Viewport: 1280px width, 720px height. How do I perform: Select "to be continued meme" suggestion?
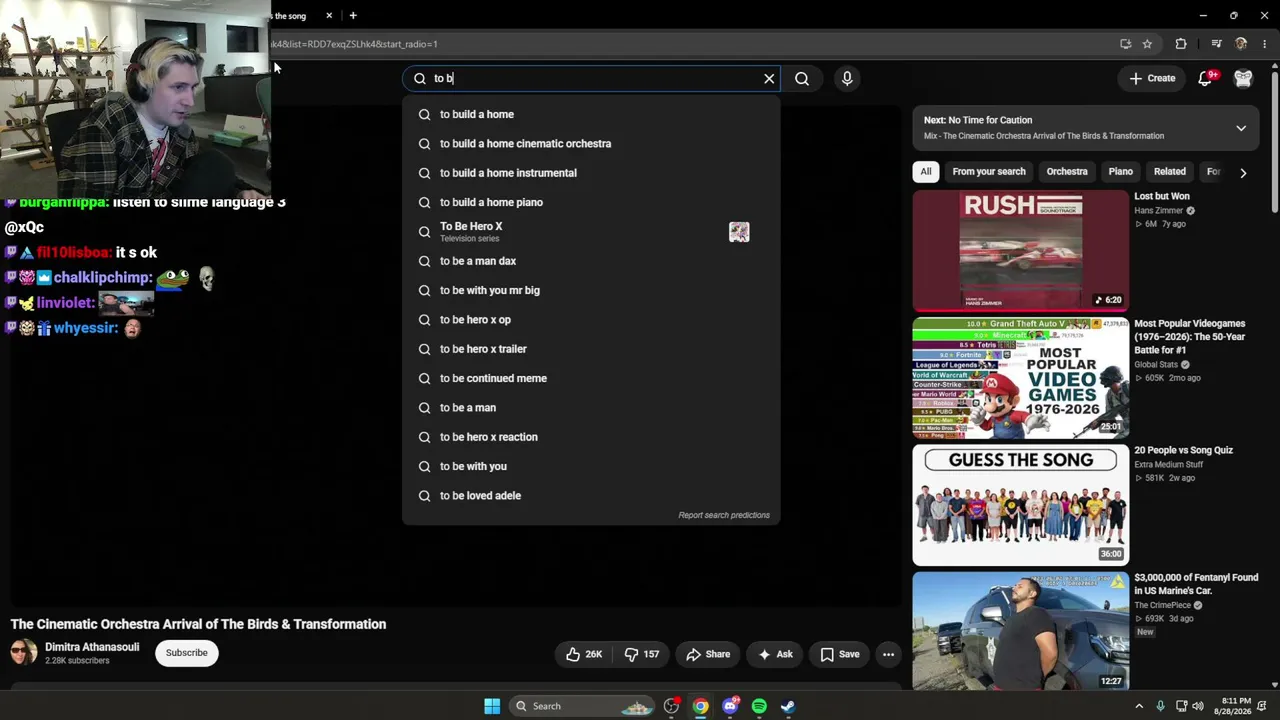coord(591,378)
